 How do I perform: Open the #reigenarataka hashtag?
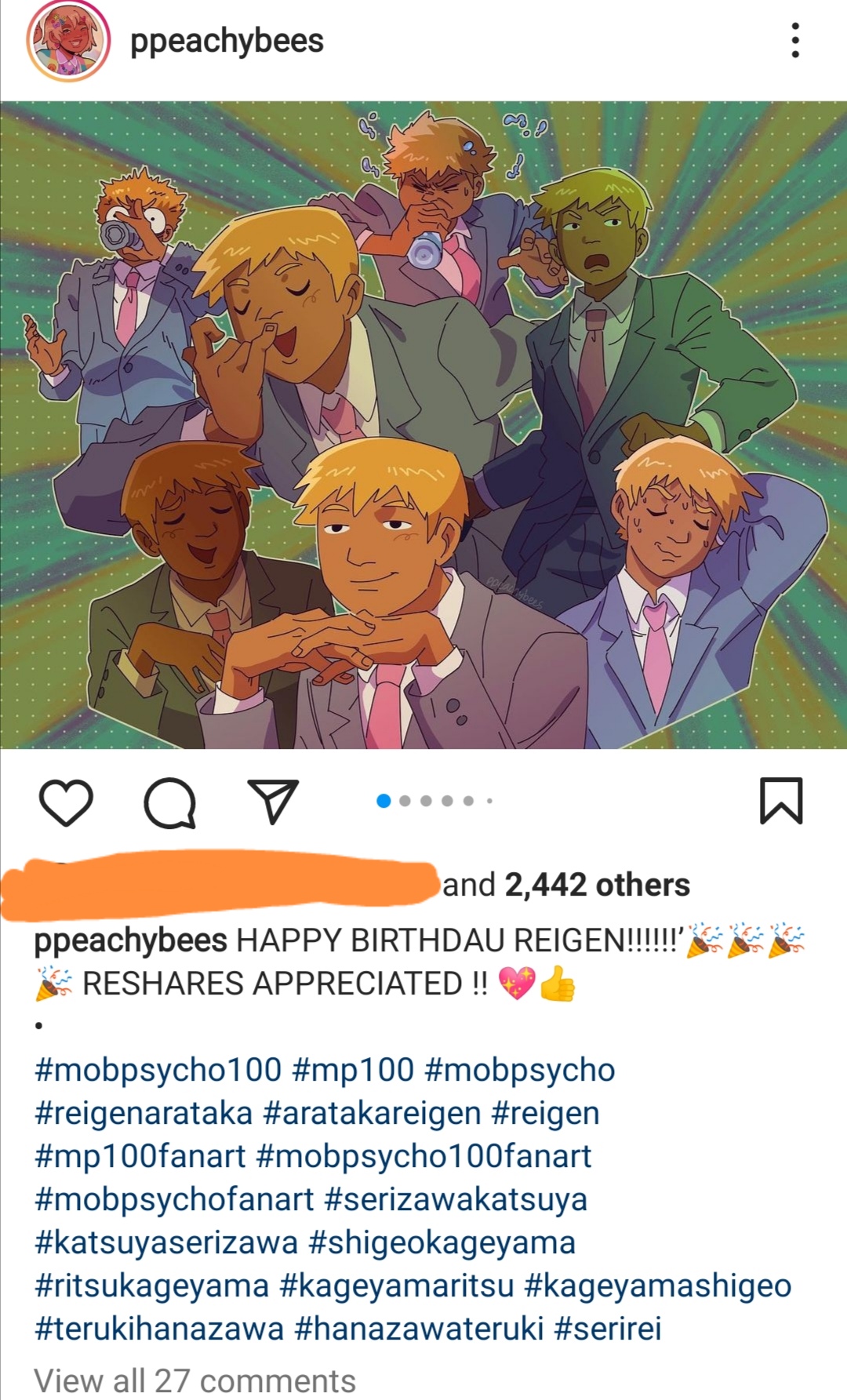[144, 1113]
